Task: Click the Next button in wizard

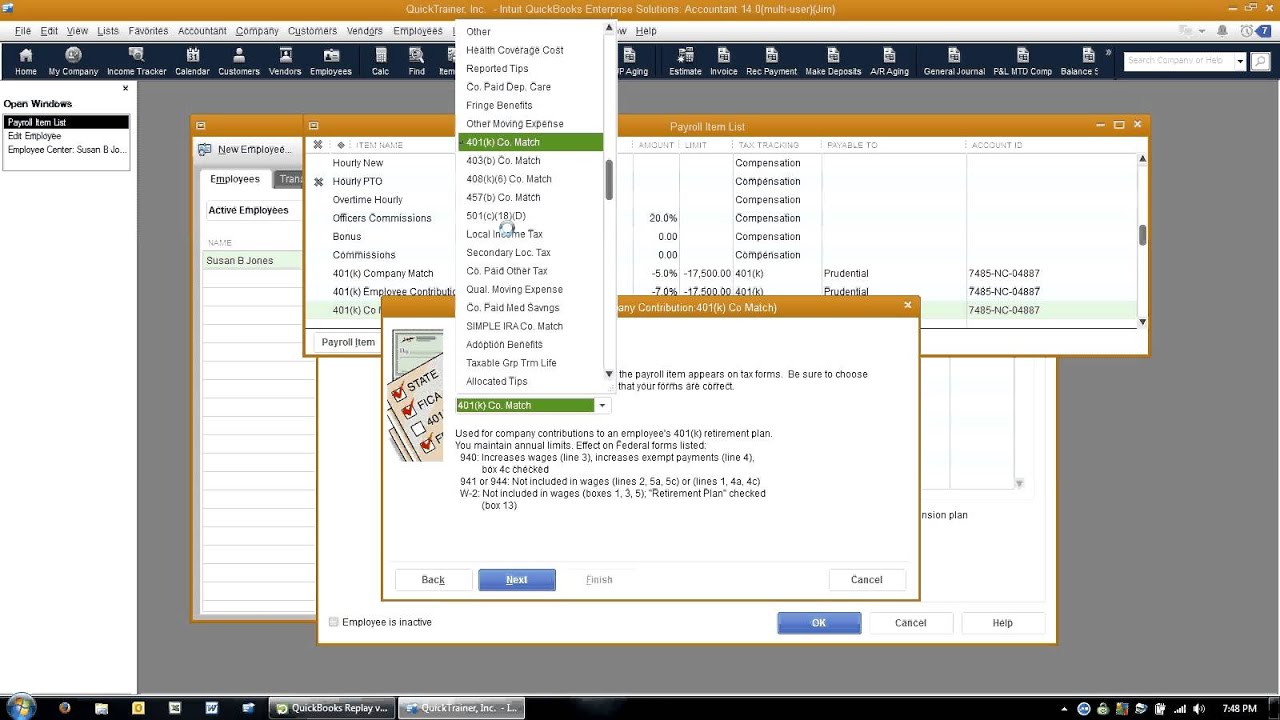Action: [x=517, y=580]
